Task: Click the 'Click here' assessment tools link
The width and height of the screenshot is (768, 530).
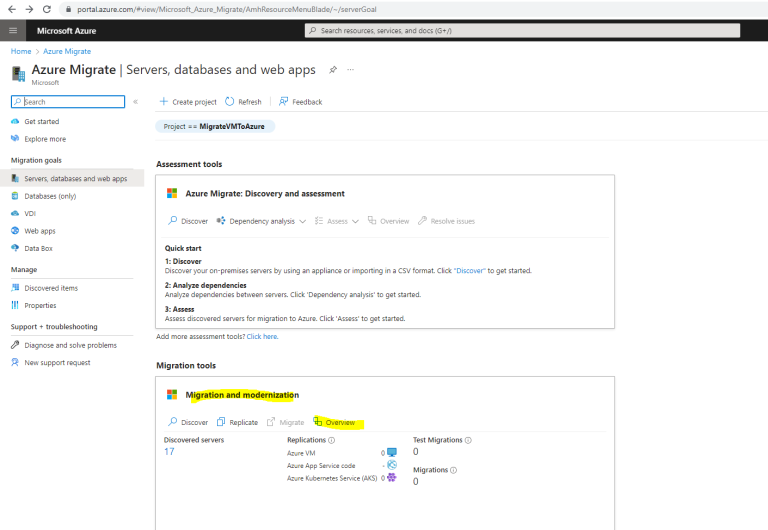Action: (x=262, y=337)
